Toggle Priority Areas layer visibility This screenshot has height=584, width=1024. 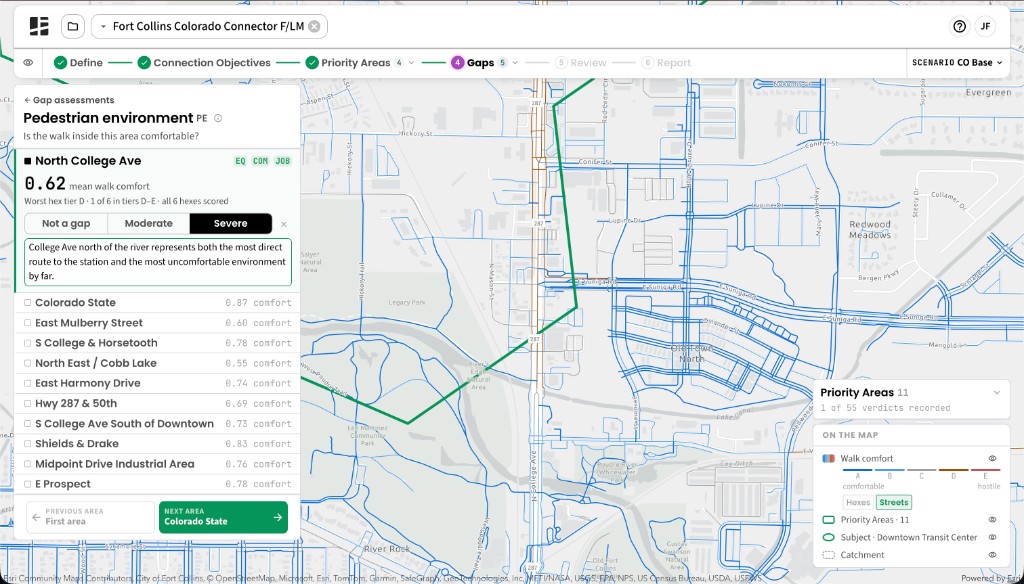(x=993, y=520)
